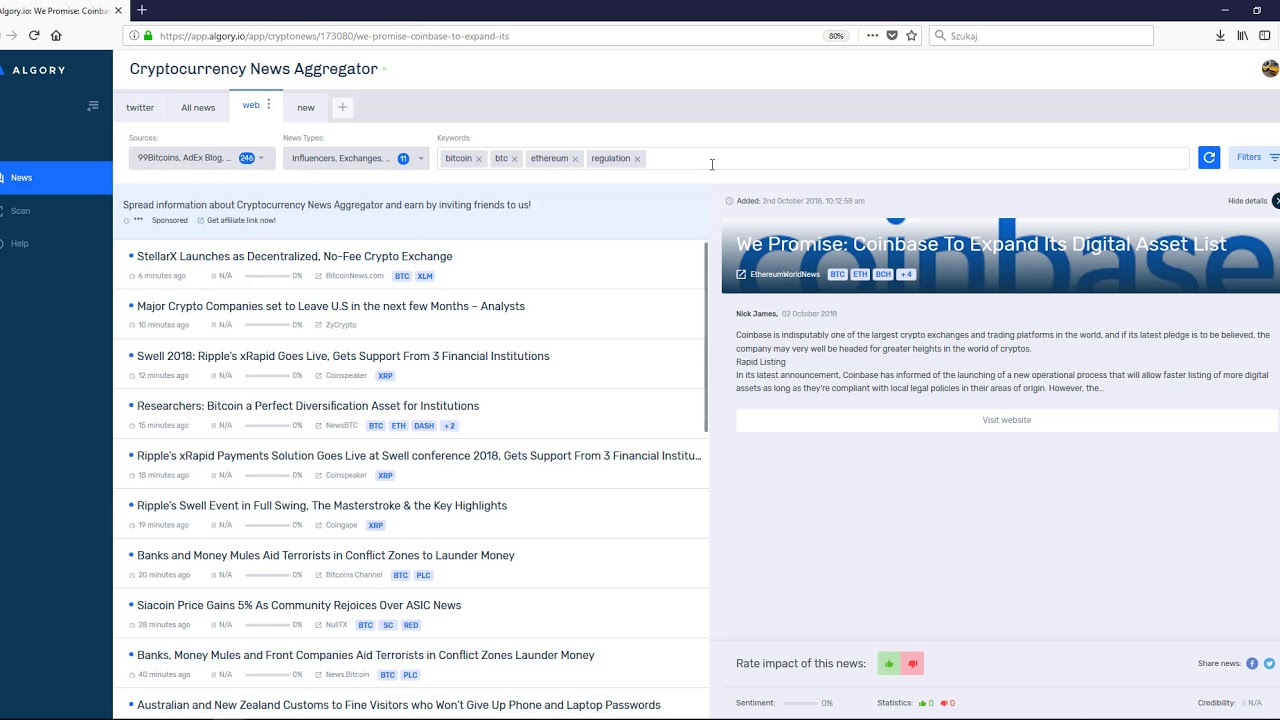Switch to All news tab
Screen dimensions: 1280x720
pyautogui.click(x=198, y=107)
